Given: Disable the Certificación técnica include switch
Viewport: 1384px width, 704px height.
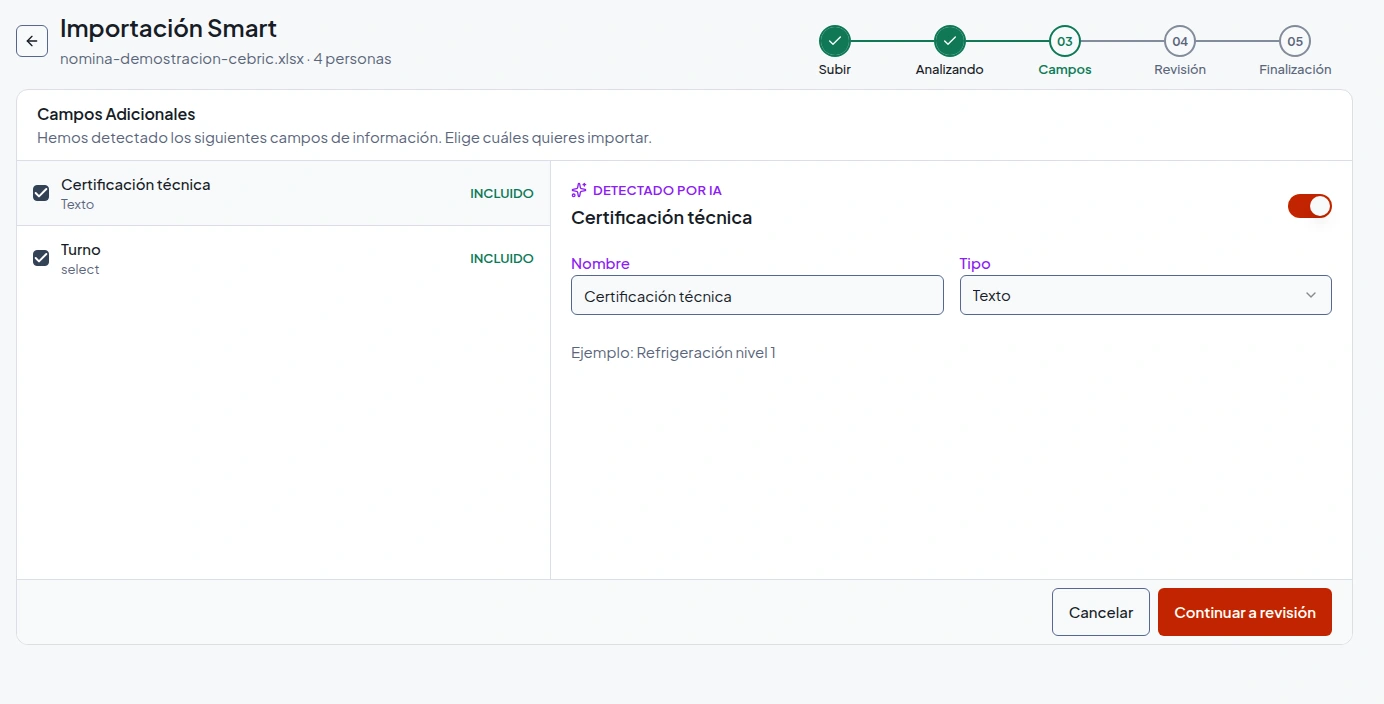Looking at the screenshot, I should click(1310, 206).
